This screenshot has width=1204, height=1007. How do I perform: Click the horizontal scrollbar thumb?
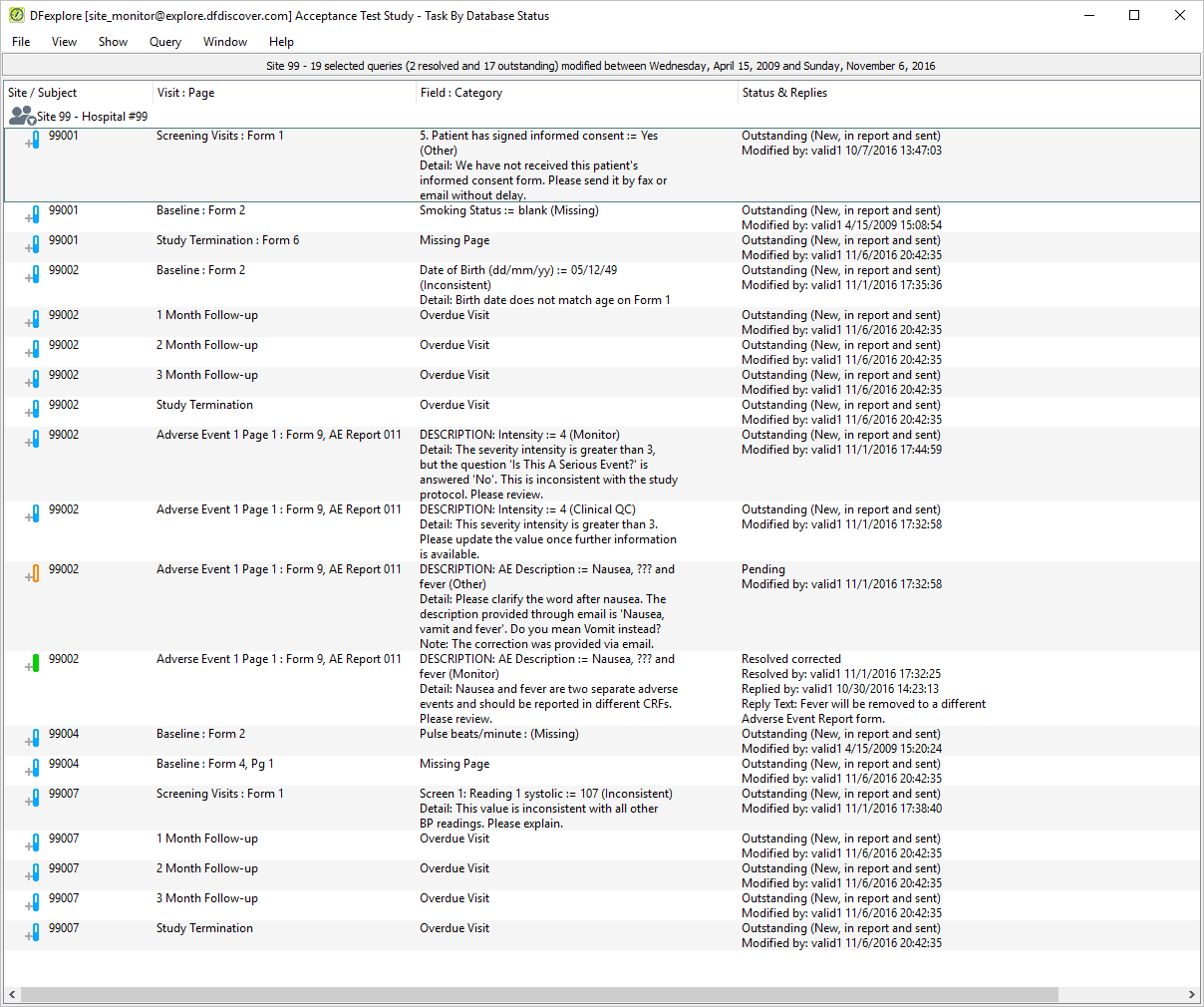pos(539,995)
